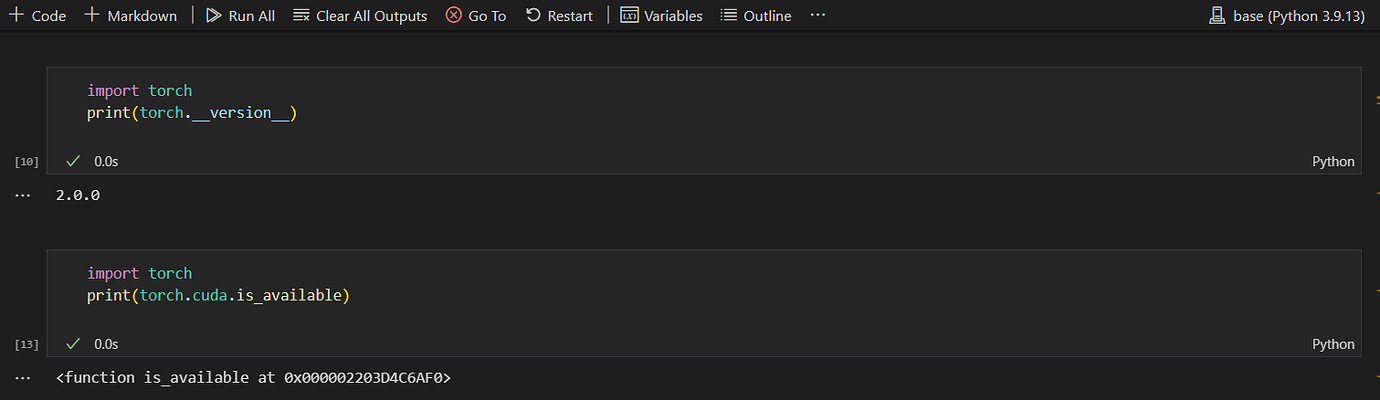The height and width of the screenshot is (400, 1380).
Task: Add a new Markdown cell
Action: click(130, 16)
